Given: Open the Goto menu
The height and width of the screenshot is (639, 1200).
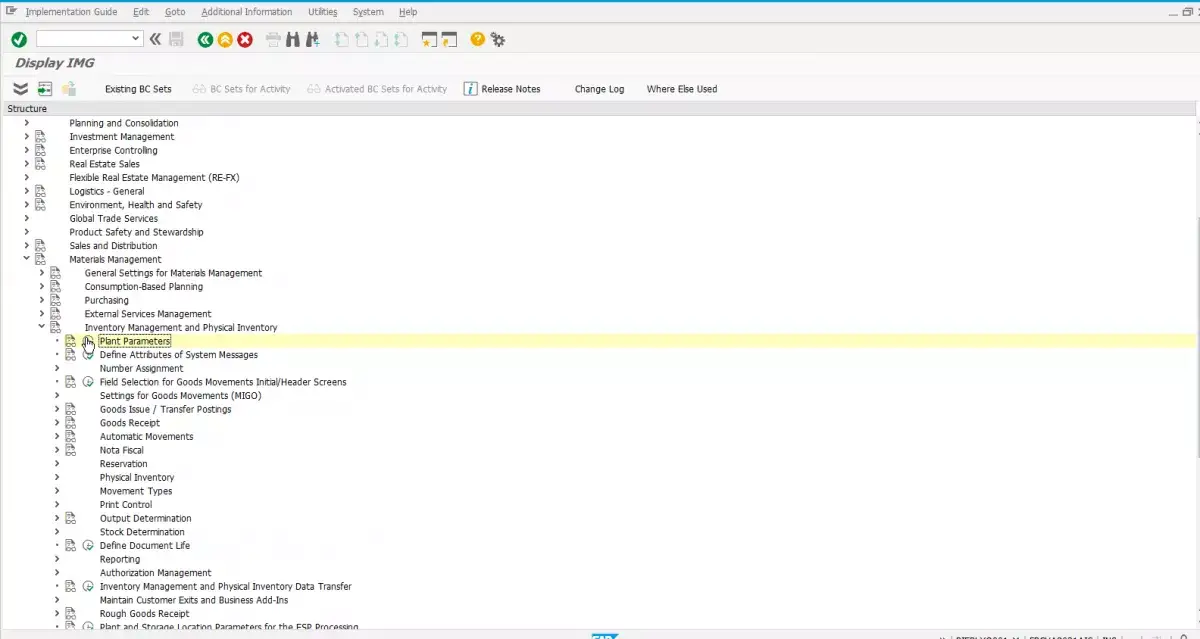Looking at the screenshot, I should coord(175,12).
